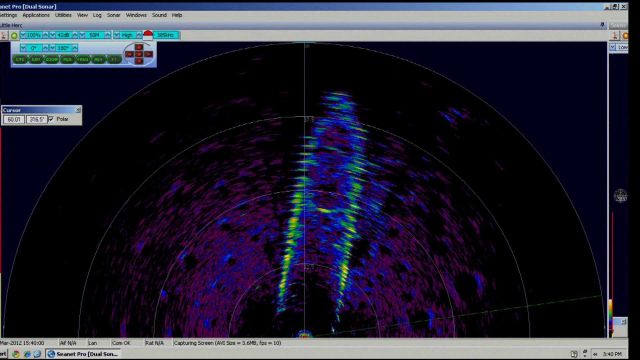
Task: Click the Com OK status entry
Action: click(121, 343)
